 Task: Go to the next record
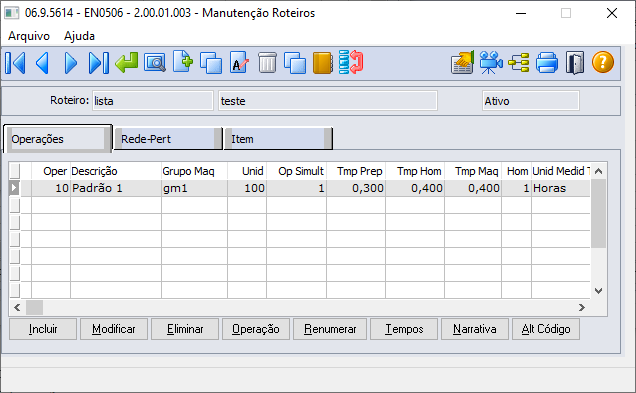71,63
